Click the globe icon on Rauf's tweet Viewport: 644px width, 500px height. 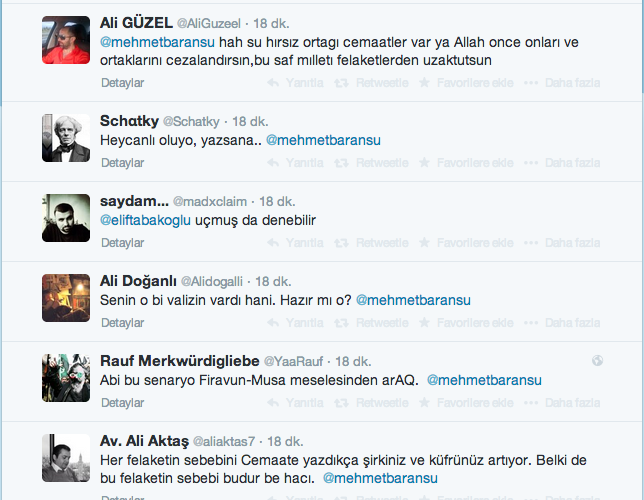tap(597, 361)
